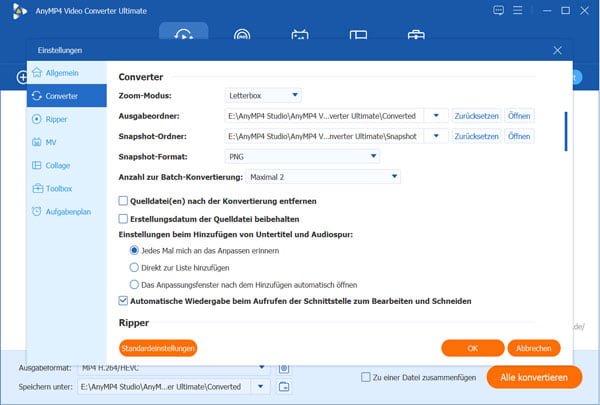Open the Toolbox briefcase icon in the top toolbar
Viewport: 600px width, 405px height.
tap(416, 34)
